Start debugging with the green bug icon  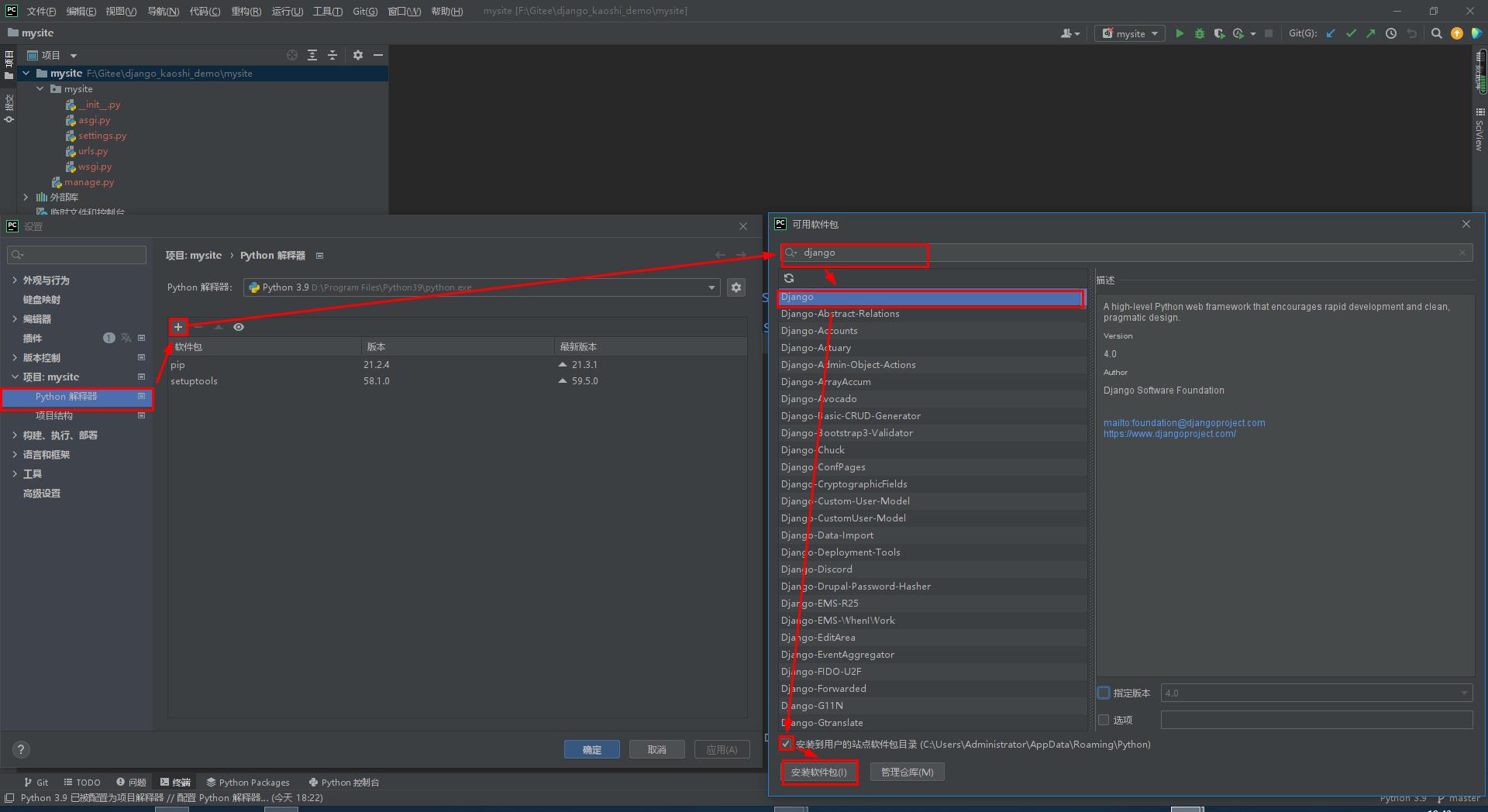(1200, 33)
